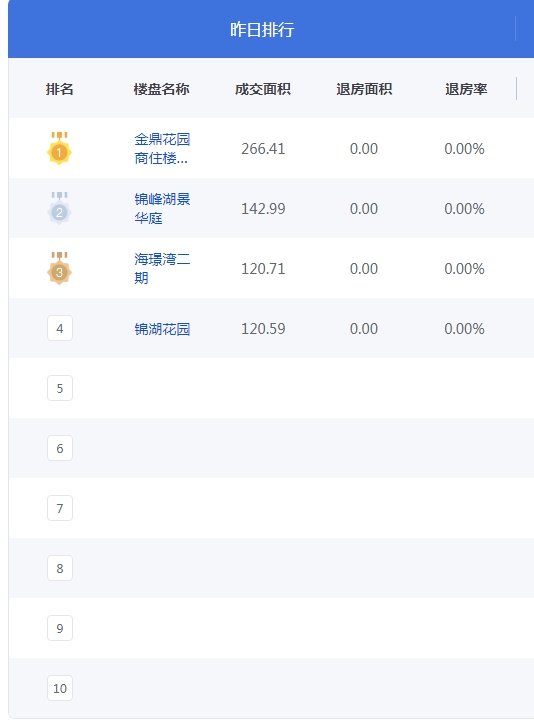This screenshot has width=534, height=727.
Task: Click the 120.71 transaction area value
Action: pos(263,269)
